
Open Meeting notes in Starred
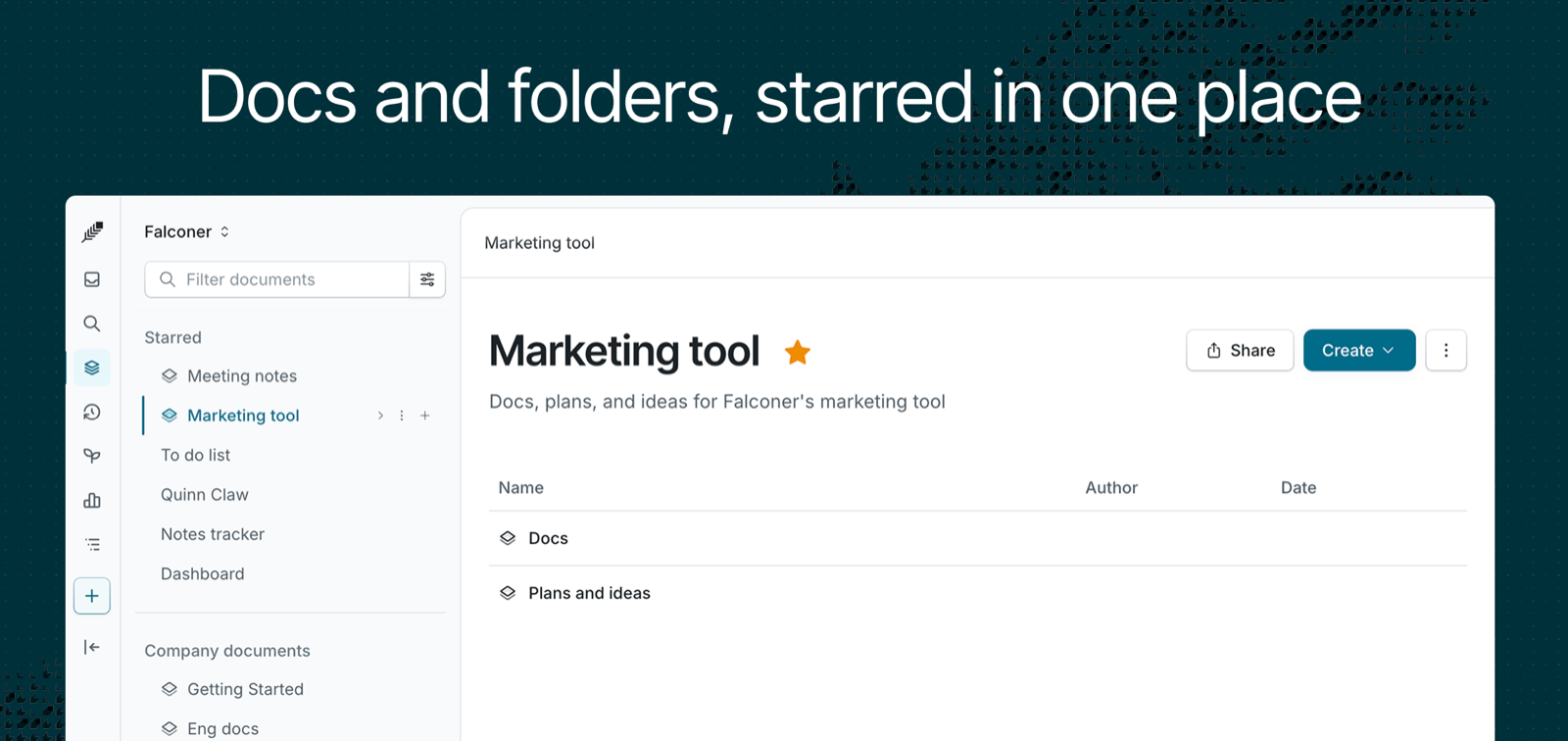click(x=242, y=375)
